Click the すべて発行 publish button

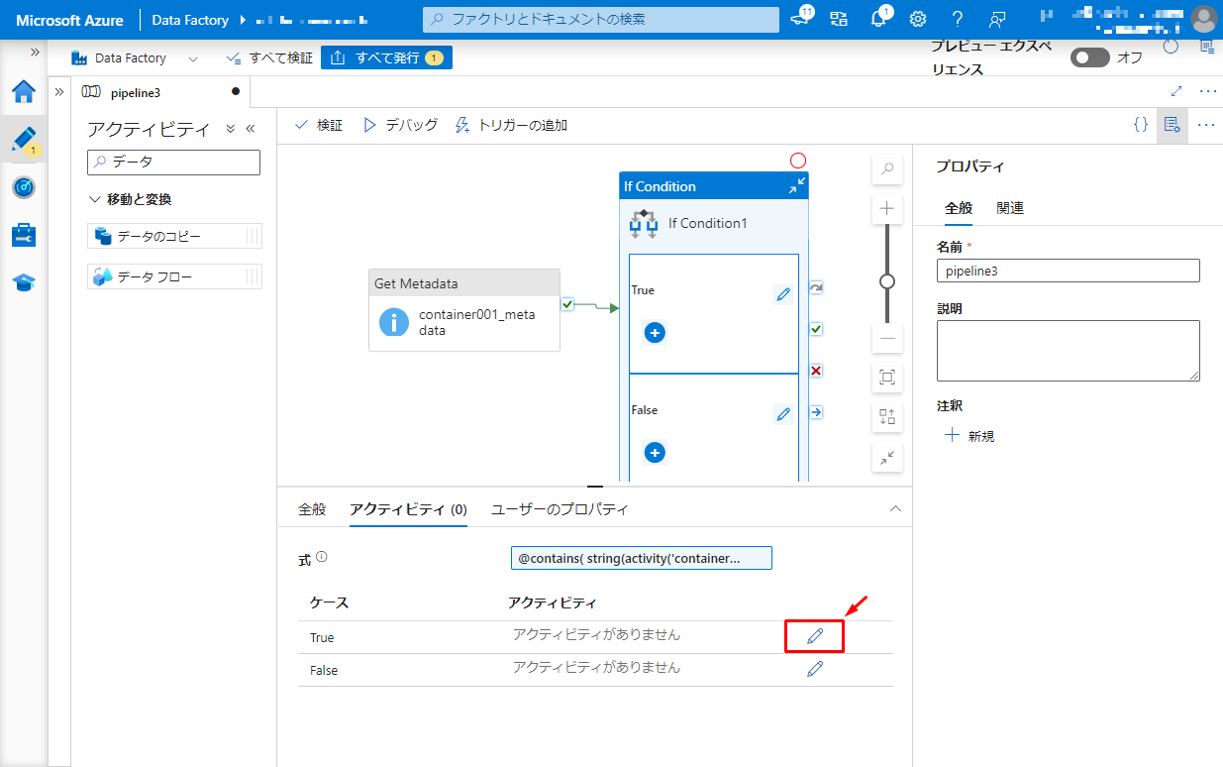click(x=386, y=58)
